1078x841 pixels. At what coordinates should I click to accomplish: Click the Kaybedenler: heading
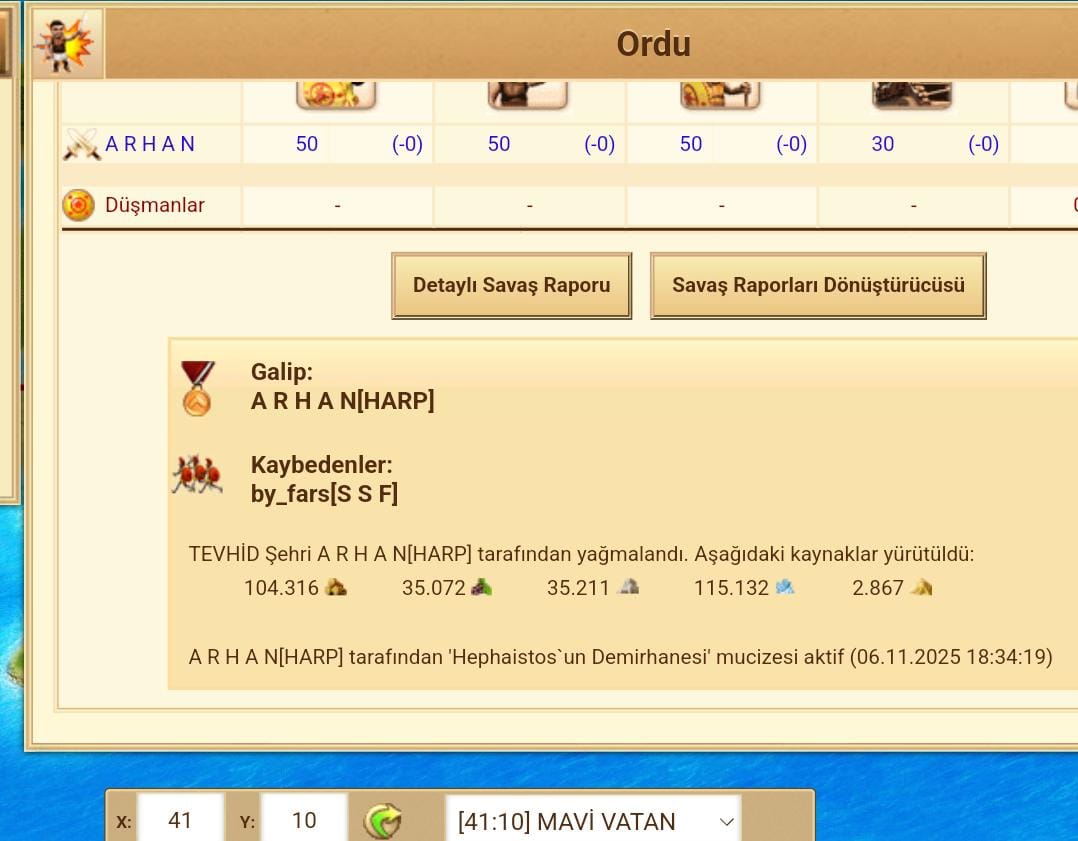322,465
